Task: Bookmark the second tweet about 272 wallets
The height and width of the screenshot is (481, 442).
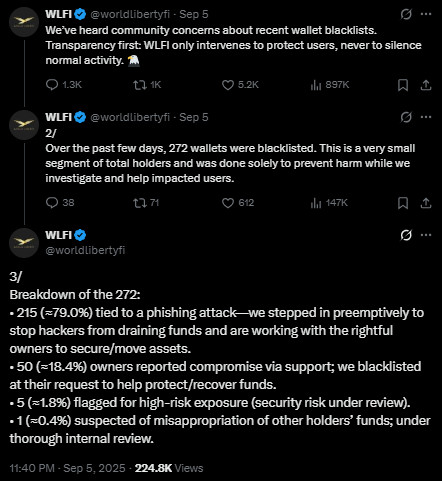Action: pyautogui.click(x=403, y=203)
